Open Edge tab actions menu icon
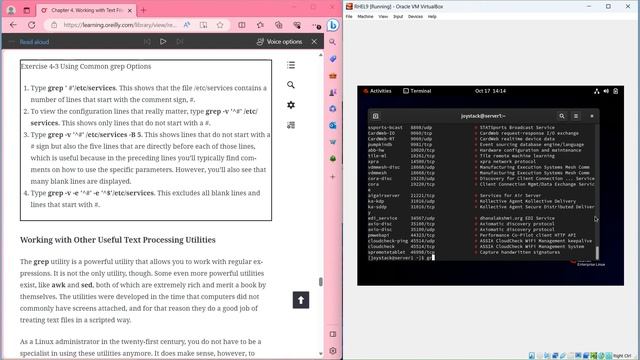This screenshot has height=360, width=640. [27, 10]
